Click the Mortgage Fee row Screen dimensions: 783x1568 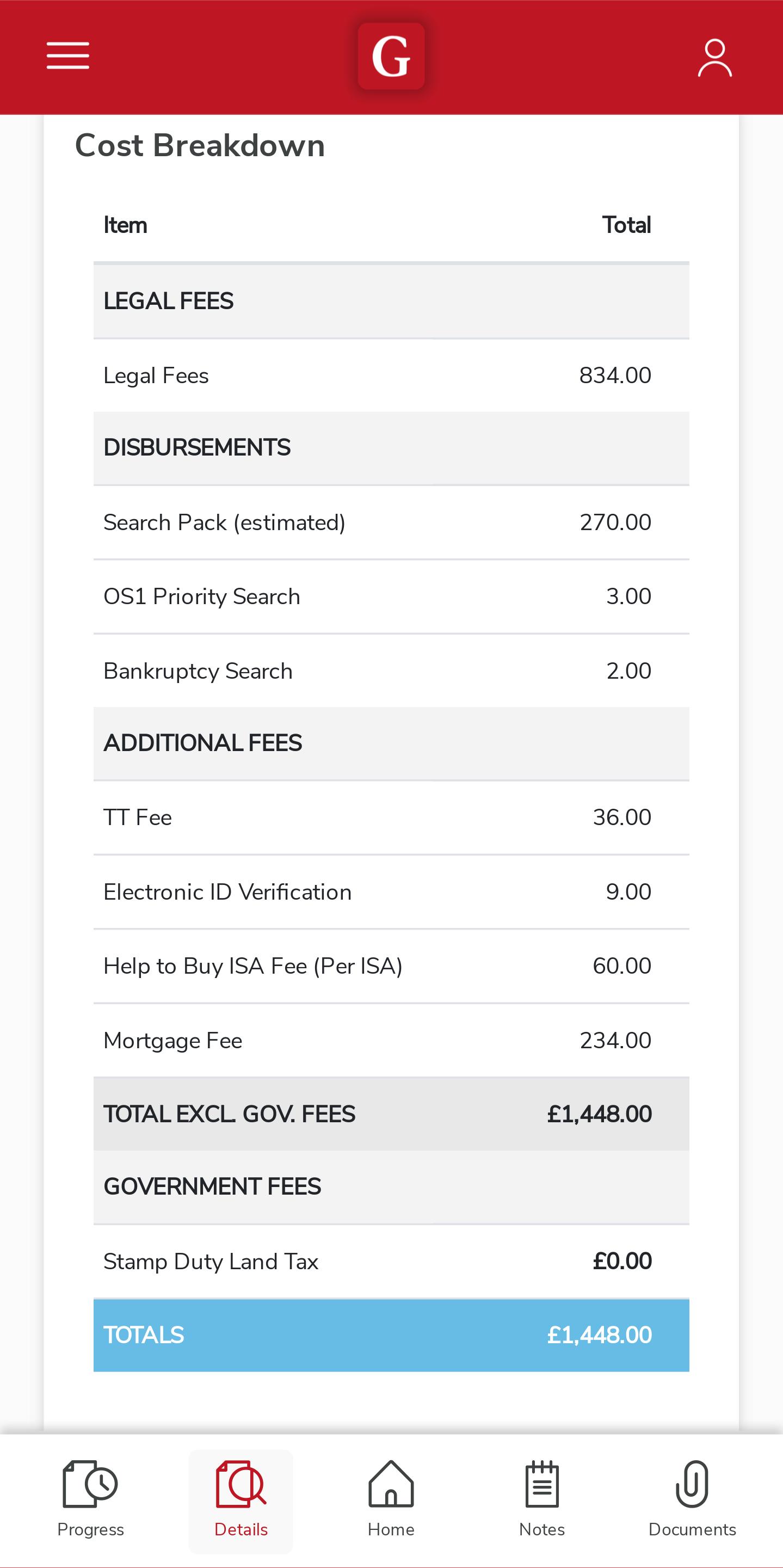tap(391, 1040)
